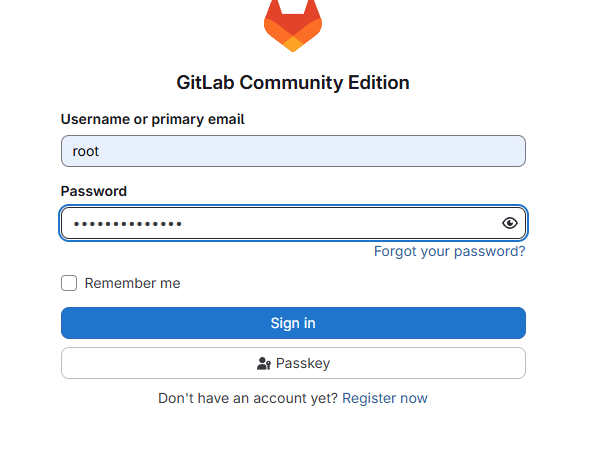Screen dimensions: 610x449
Task: Focus the Password input field
Action: pos(293,223)
